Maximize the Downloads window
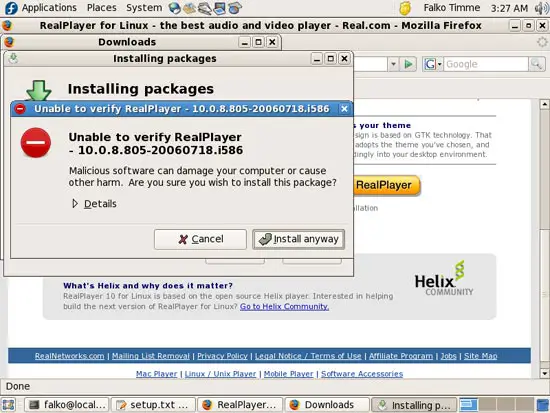Viewport: 550px width, 413px height. (259, 42)
